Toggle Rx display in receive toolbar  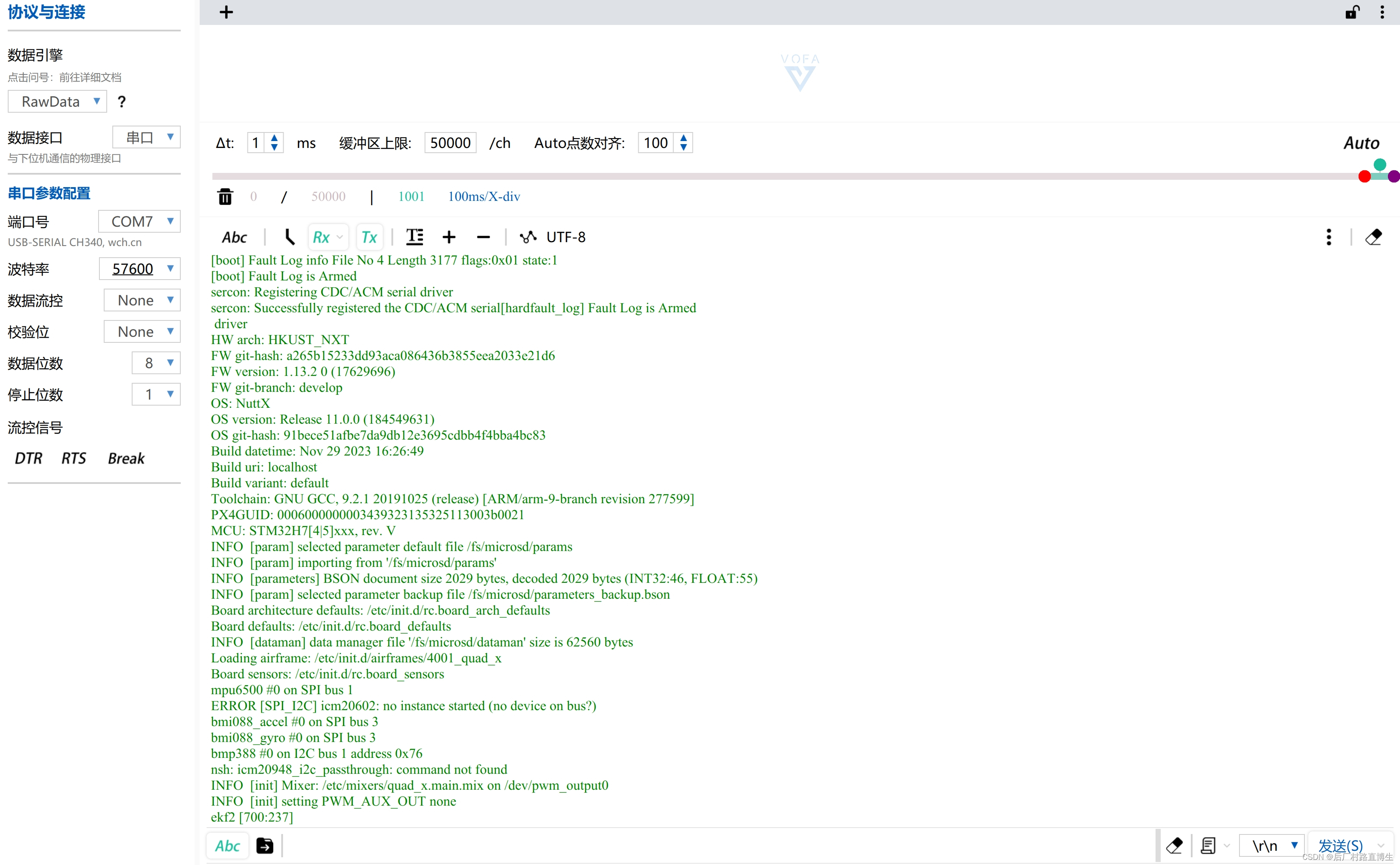321,237
